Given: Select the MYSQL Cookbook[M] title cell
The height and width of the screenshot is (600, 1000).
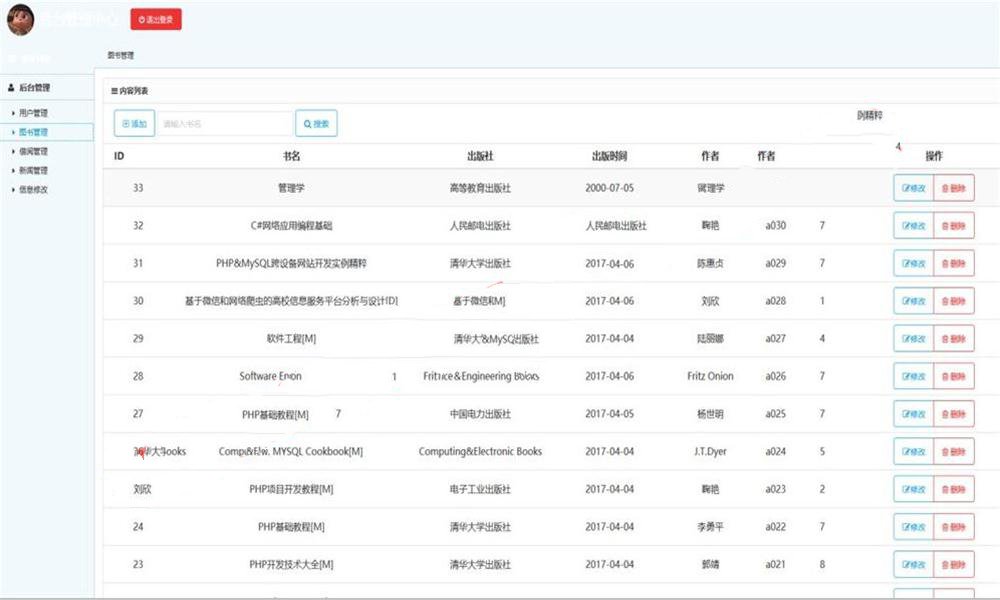Looking at the screenshot, I should pos(291,451).
